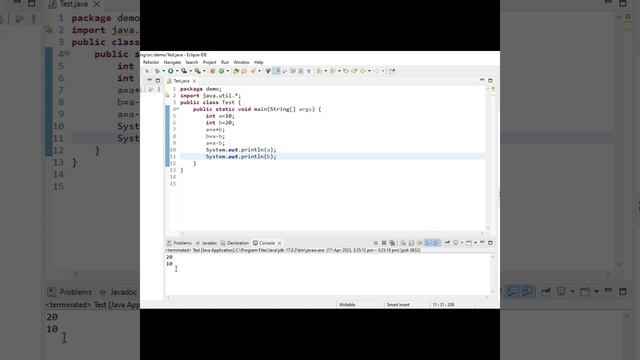Switch to the Problems tab
The image size is (640, 360).
pyautogui.click(x=179, y=243)
